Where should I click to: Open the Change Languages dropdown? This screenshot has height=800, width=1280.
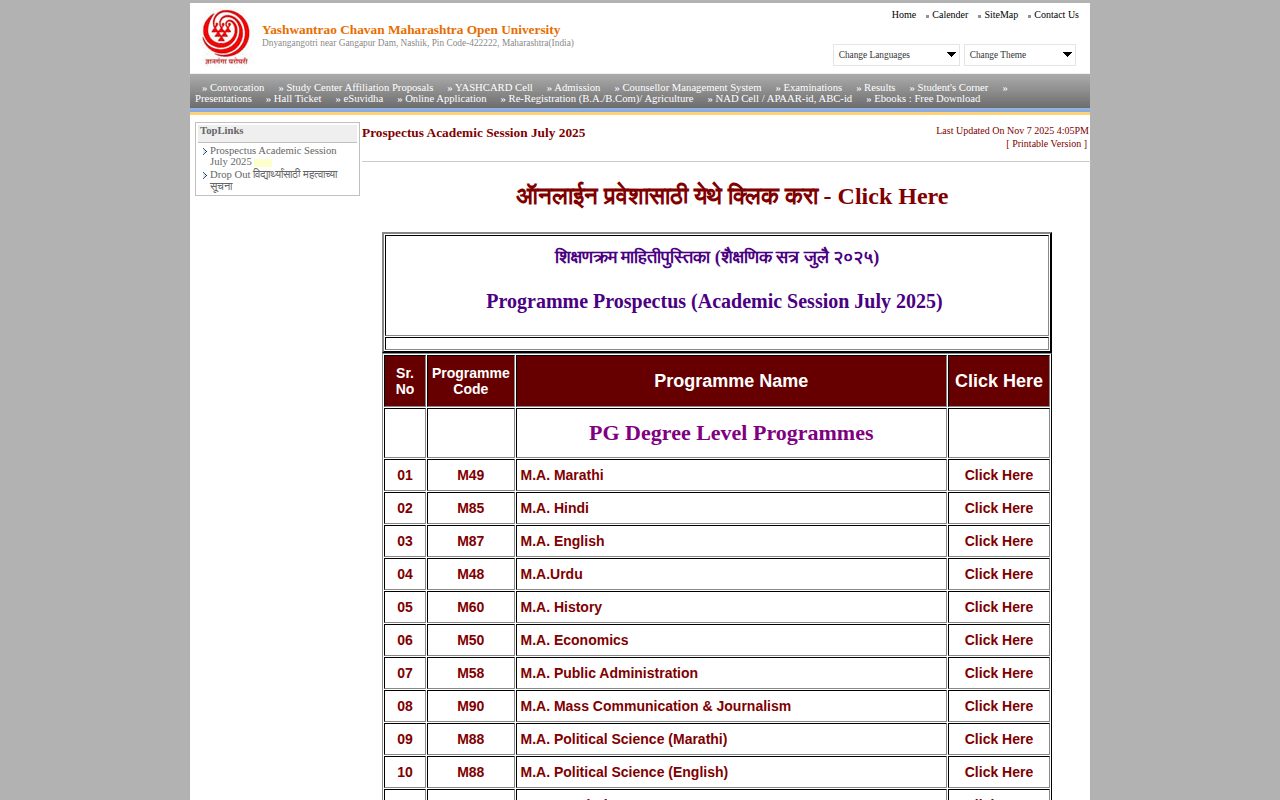click(896, 55)
